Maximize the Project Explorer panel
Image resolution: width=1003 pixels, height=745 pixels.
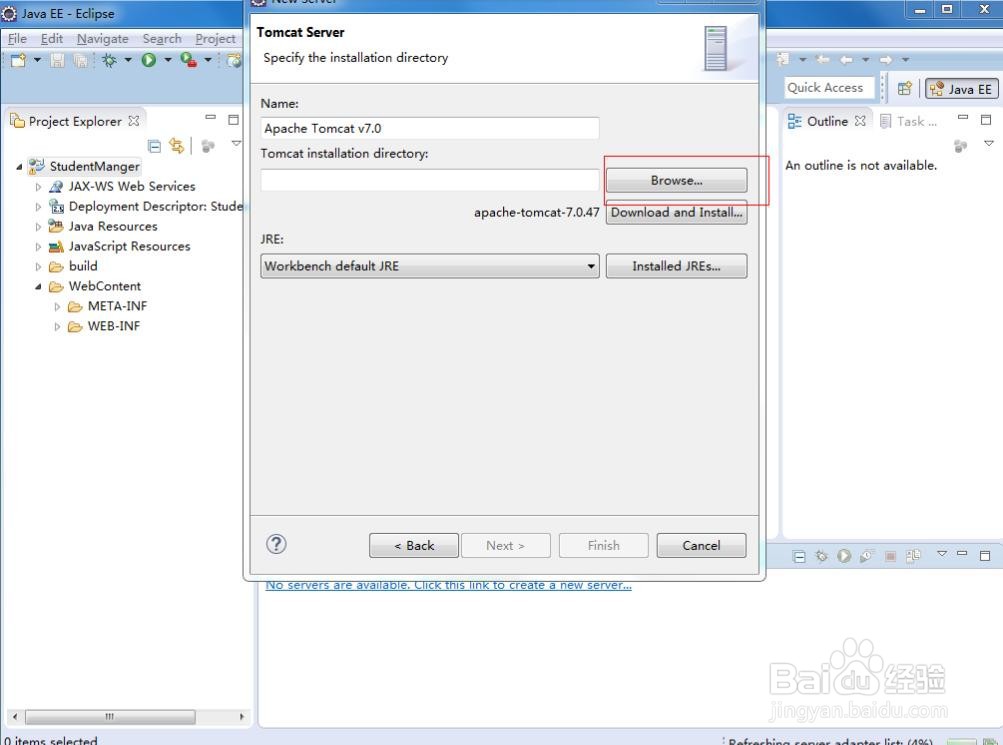pyautogui.click(x=233, y=120)
